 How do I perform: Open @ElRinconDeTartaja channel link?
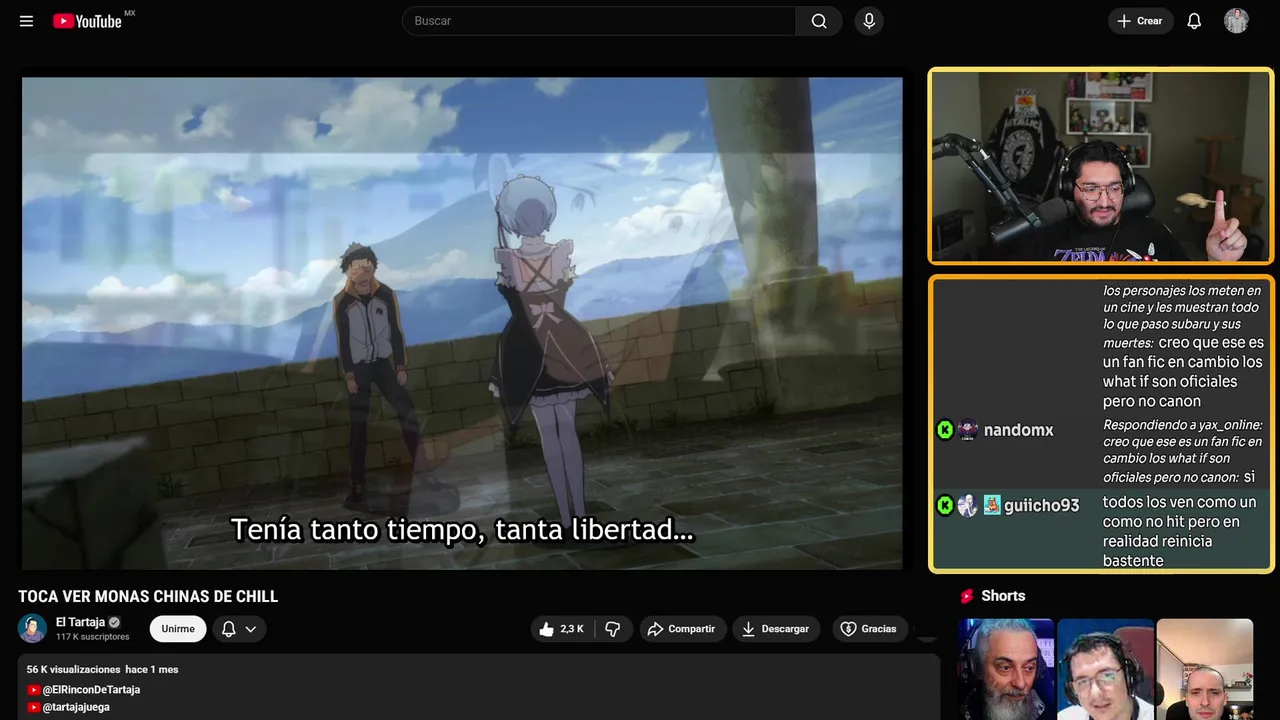(91, 690)
